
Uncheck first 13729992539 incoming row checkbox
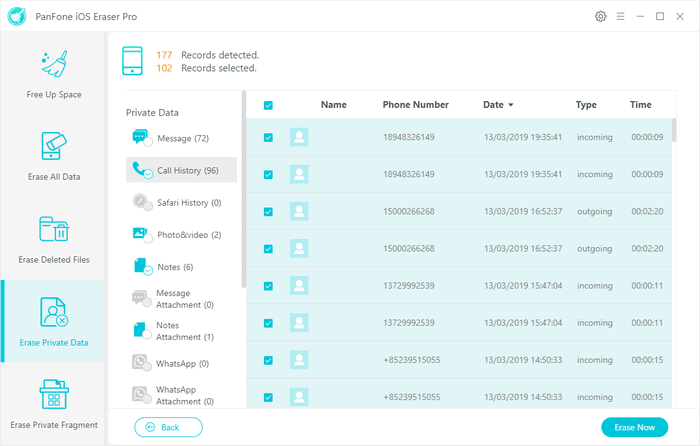click(268, 286)
